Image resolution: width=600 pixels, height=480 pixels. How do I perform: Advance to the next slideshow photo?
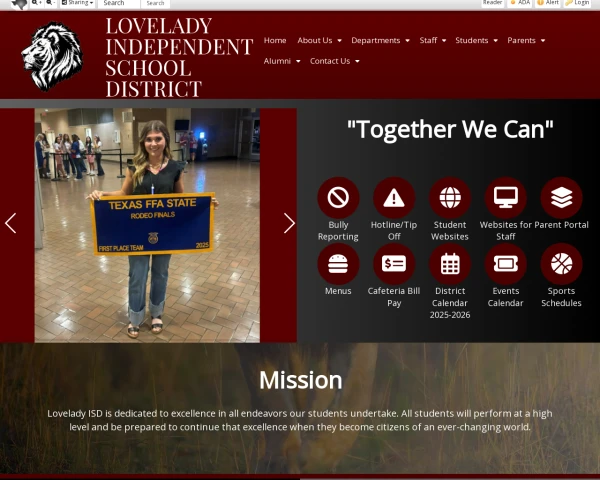[289, 223]
